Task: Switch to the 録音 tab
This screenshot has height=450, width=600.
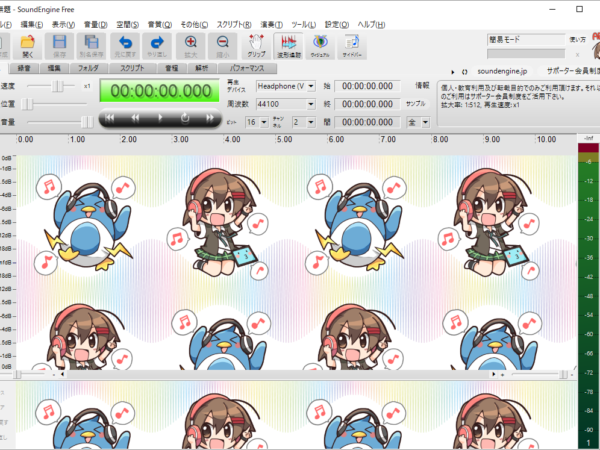Action: tap(24, 68)
